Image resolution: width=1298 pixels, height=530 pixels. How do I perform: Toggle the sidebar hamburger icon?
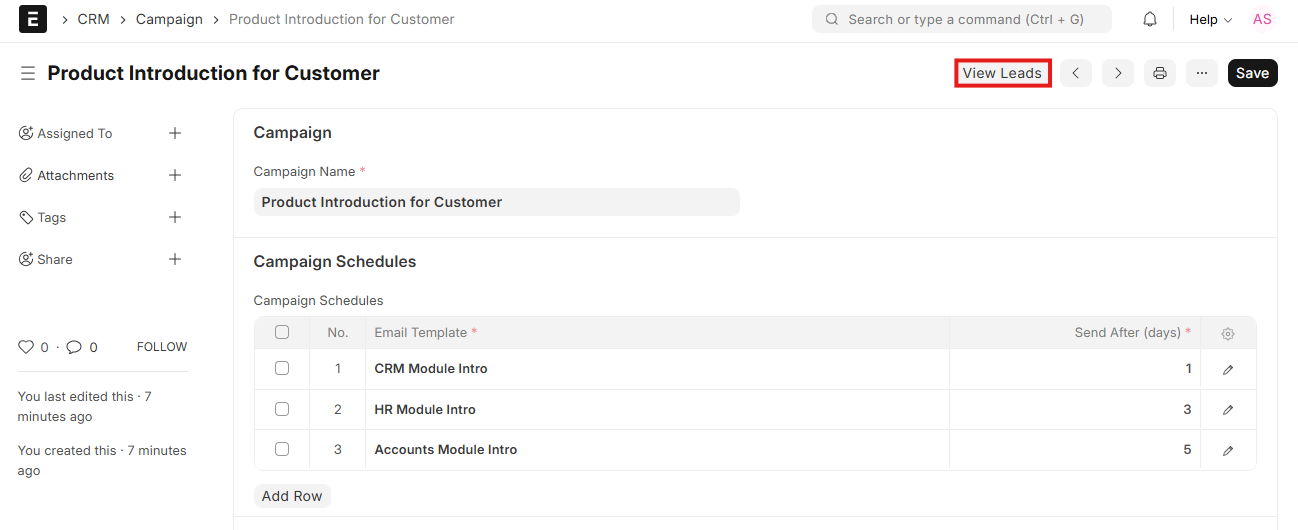[x=28, y=73]
